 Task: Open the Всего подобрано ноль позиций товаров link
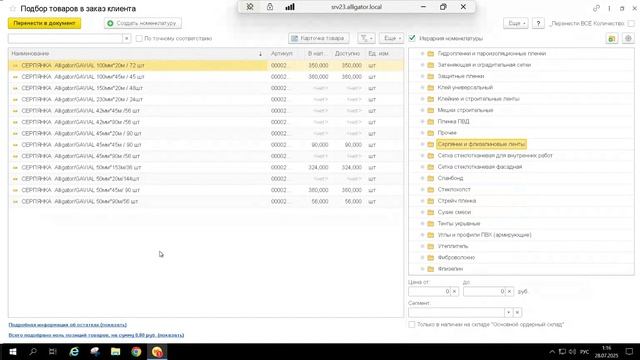click(96, 335)
